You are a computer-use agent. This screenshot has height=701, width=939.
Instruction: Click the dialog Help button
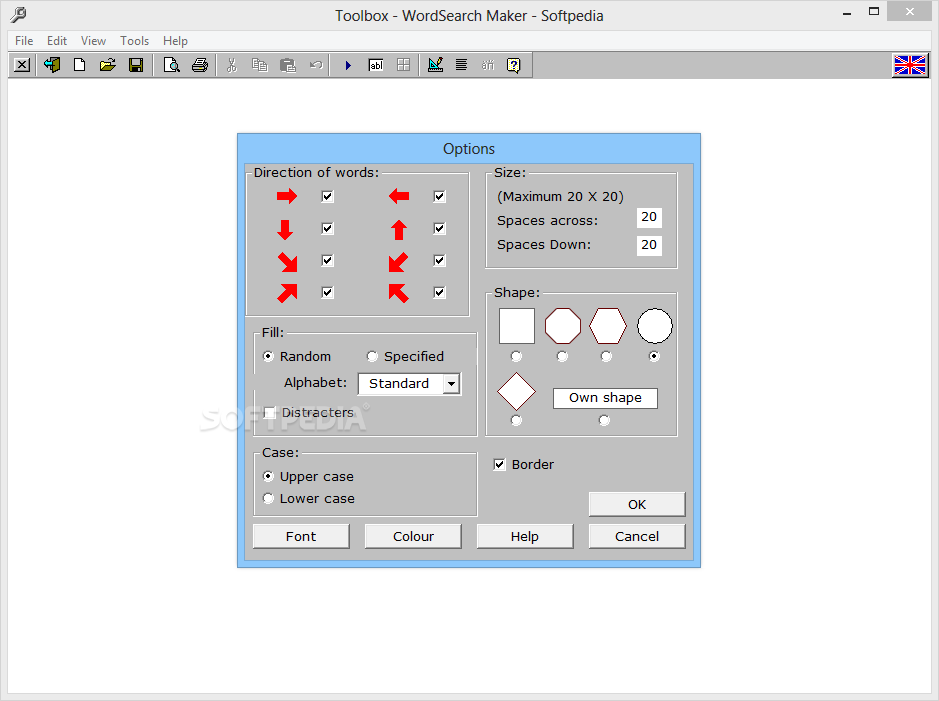click(525, 536)
